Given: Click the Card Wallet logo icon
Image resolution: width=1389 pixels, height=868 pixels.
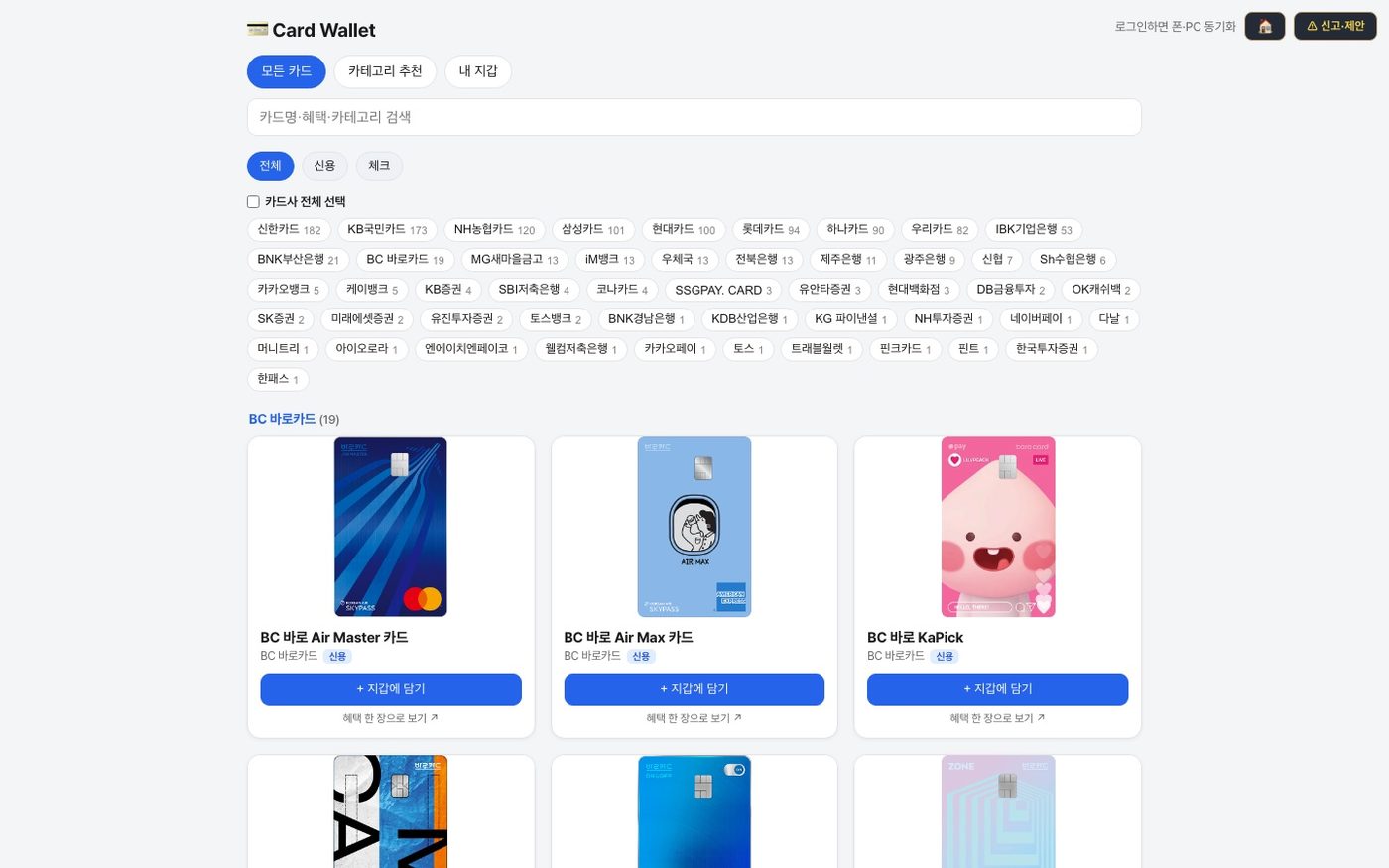Looking at the screenshot, I should (x=257, y=30).
